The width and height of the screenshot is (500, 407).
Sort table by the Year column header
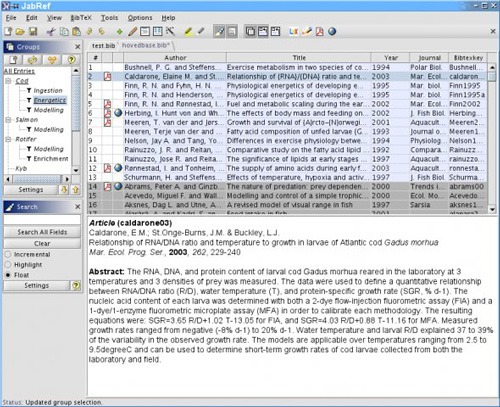click(390, 57)
